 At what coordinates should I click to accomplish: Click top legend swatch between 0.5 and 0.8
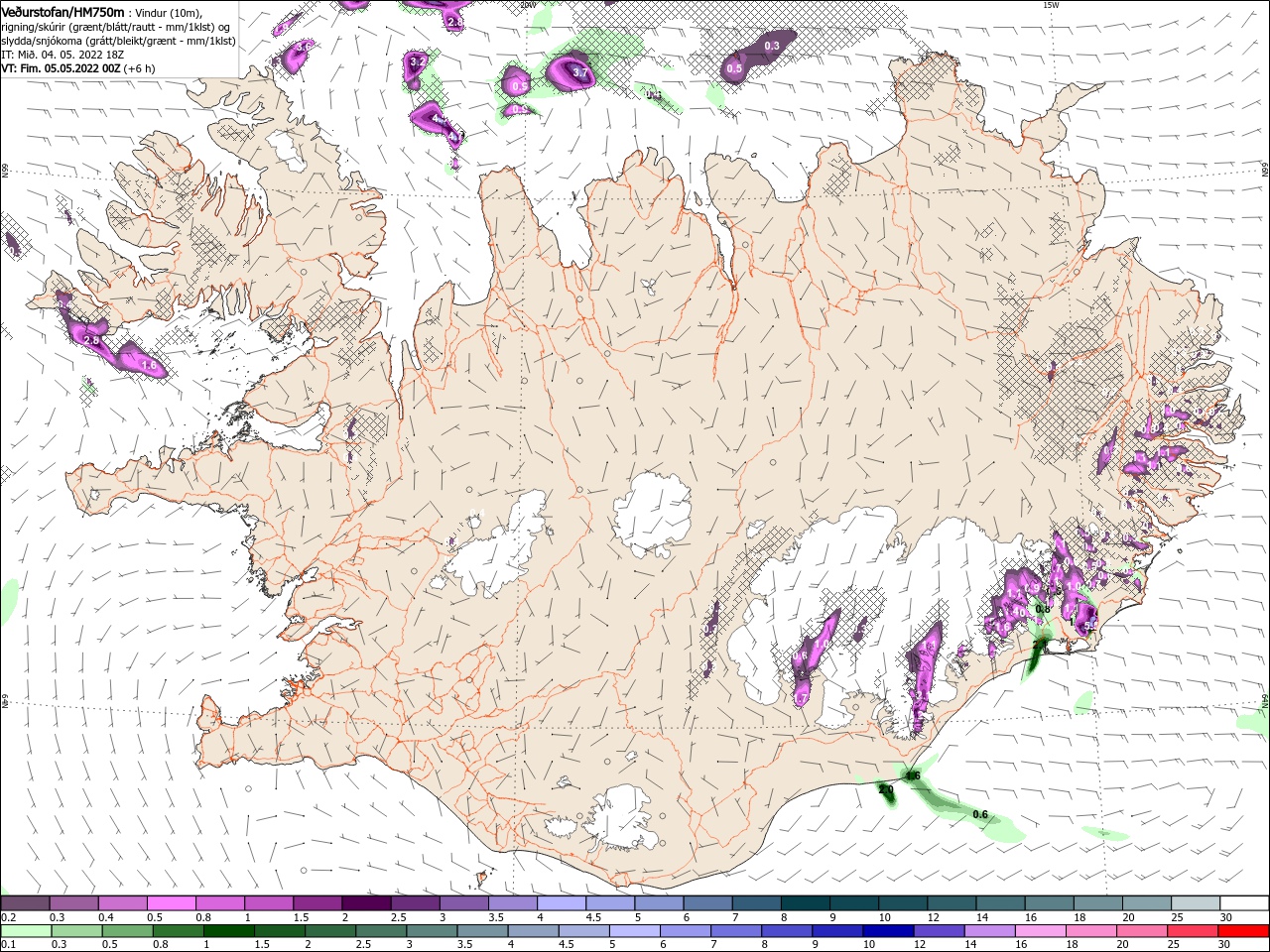coord(171,903)
